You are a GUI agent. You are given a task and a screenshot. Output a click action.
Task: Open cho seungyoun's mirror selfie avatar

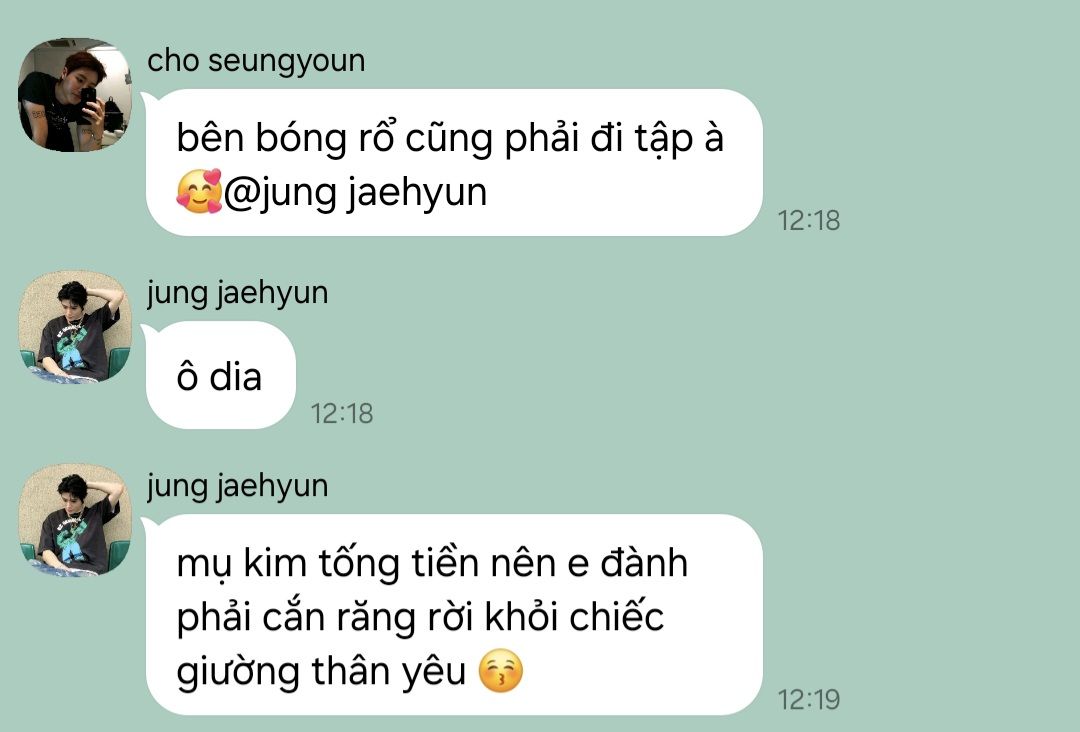75,95
